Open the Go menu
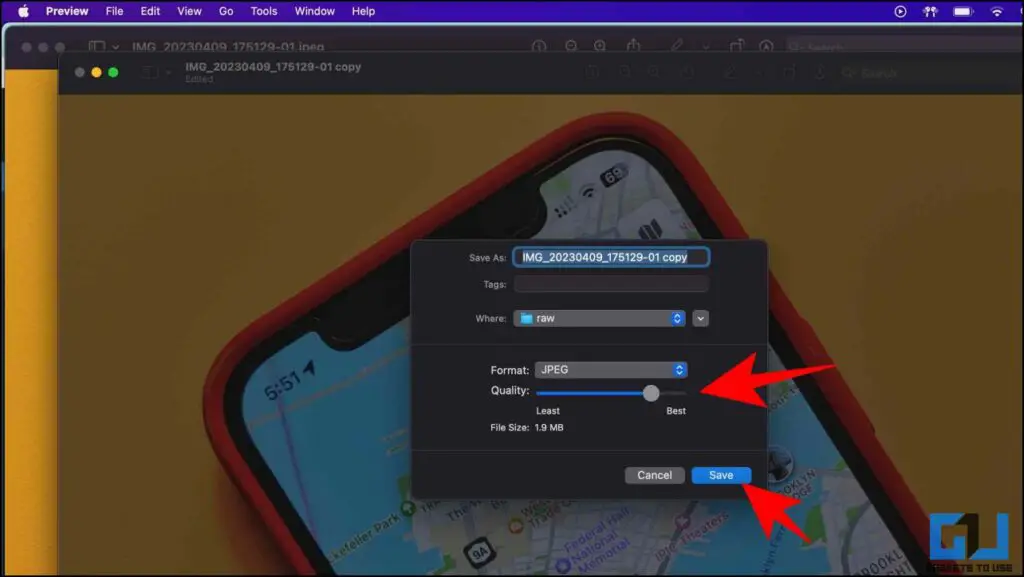Screen dimensions: 1024x577 click(226, 11)
